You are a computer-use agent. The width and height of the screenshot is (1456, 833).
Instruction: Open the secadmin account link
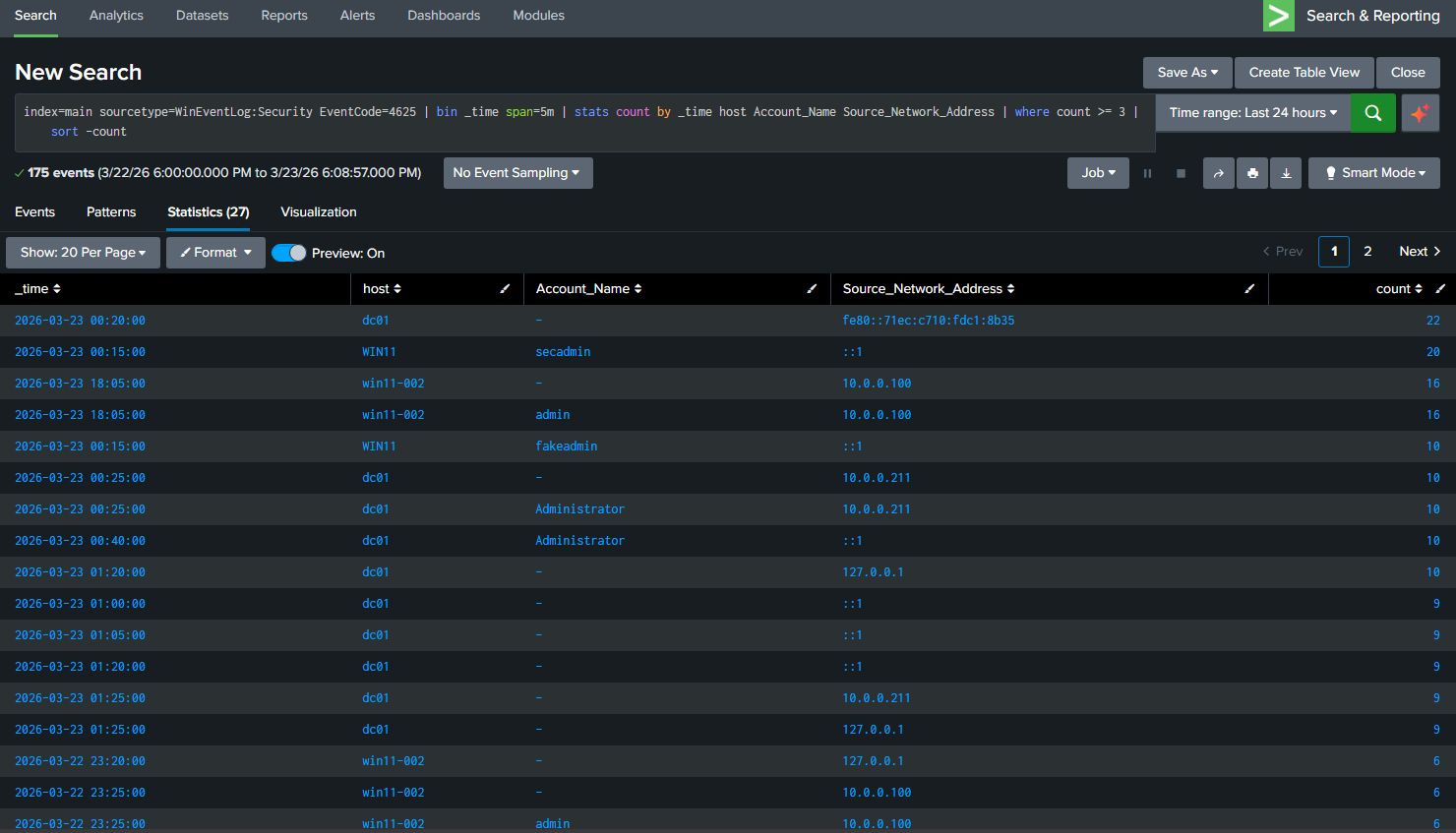point(563,351)
